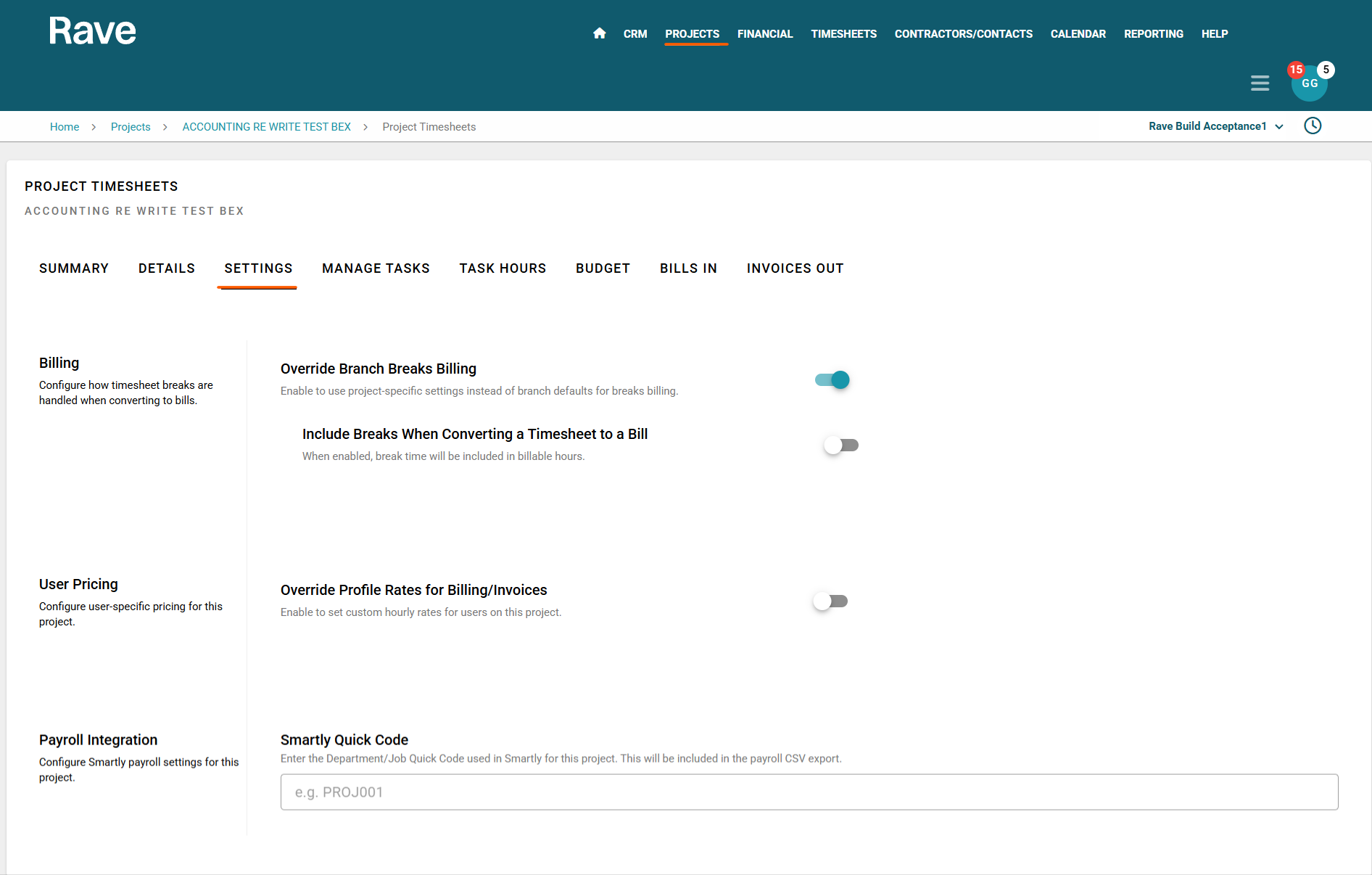Image resolution: width=1372 pixels, height=875 pixels.
Task: Open ACCOUNTING RE WRITE TEST BEX breadcrumb
Action: coord(266,127)
